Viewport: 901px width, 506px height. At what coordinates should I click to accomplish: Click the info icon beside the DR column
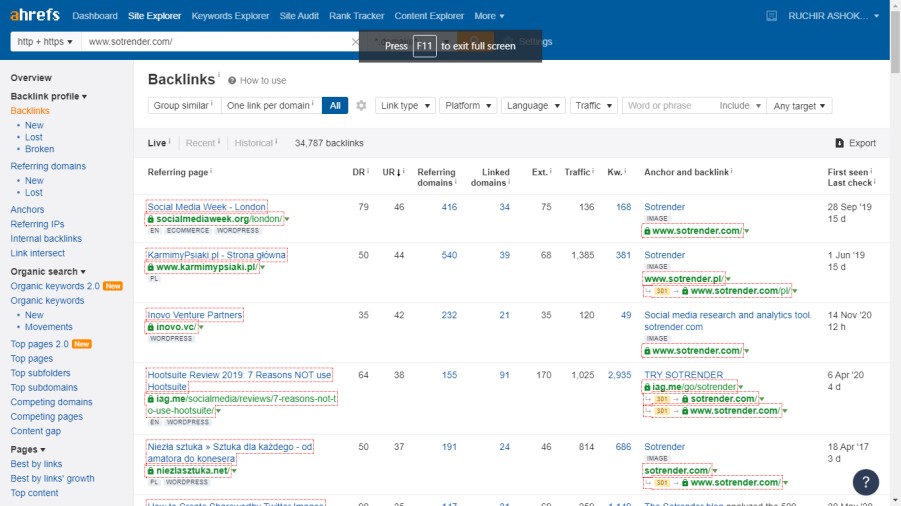tap(368, 171)
